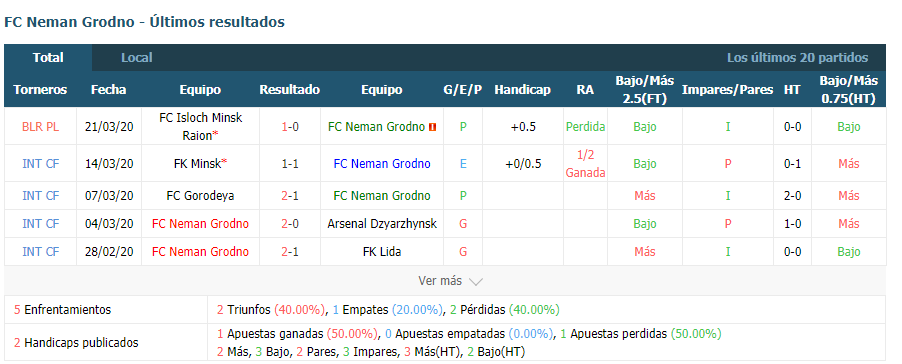Click the INT CF link for 14/03/20
The height and width of the screenshot is (364, 902).
coord(40,164)
